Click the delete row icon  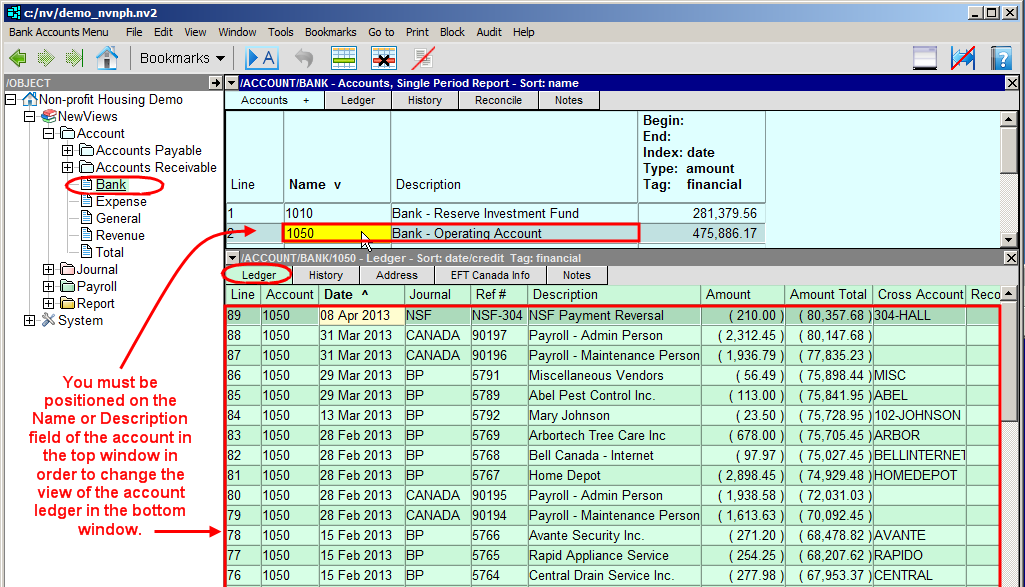tap(384, 58)
